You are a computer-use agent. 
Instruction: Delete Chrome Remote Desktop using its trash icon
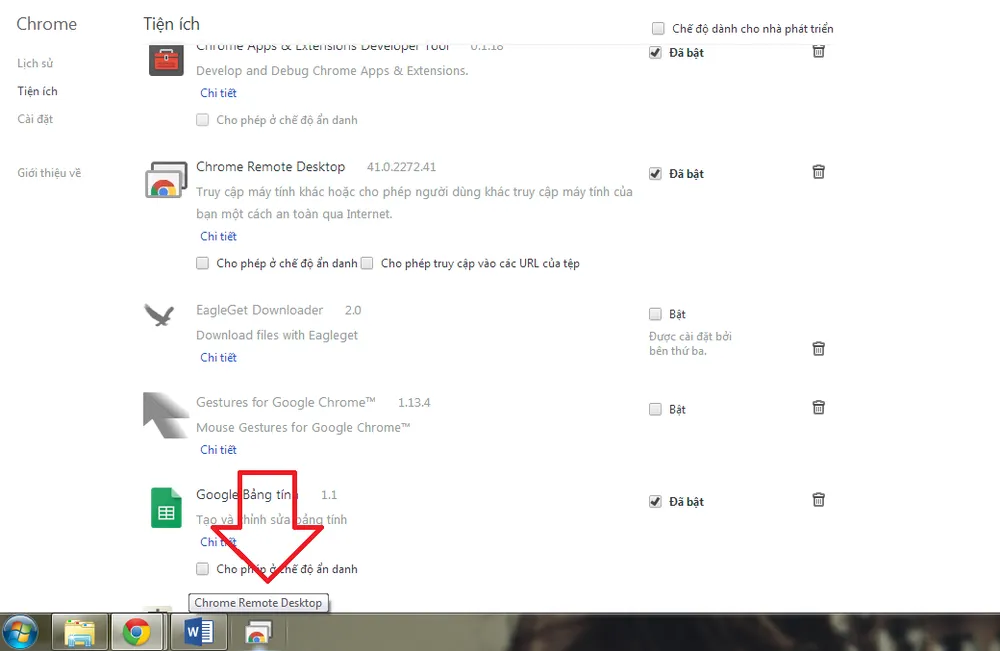tap(818, 172)
